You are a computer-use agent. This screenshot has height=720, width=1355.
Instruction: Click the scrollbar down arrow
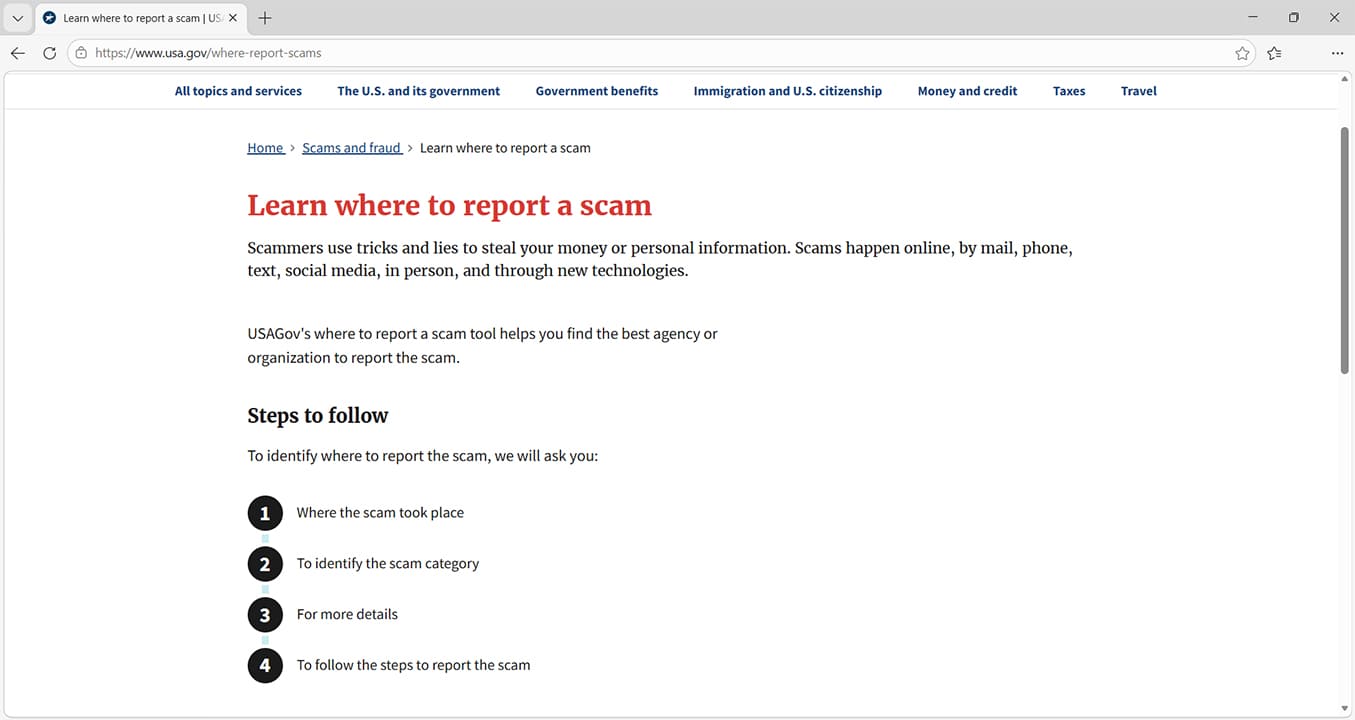tap(1345, 709)
